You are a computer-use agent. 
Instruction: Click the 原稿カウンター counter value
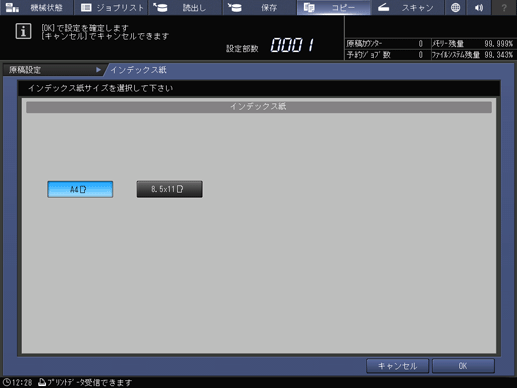[421, 44]
